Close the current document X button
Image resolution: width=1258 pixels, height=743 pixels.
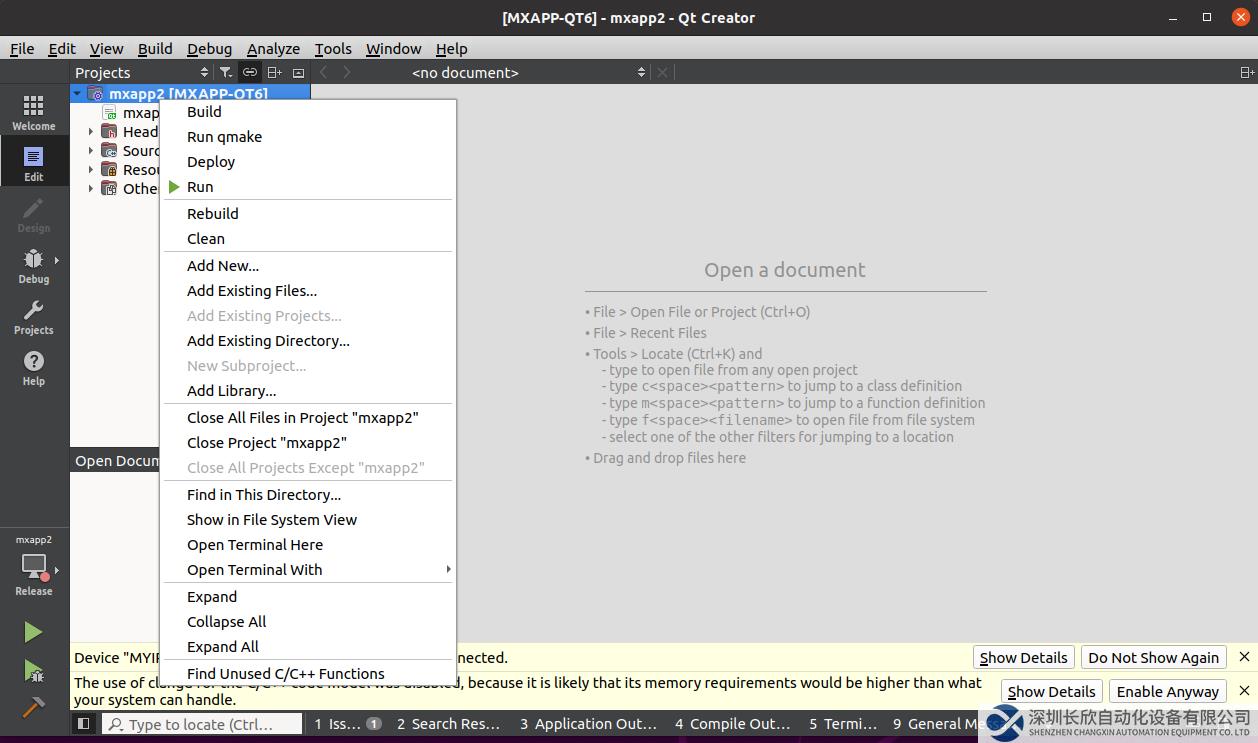662,72
